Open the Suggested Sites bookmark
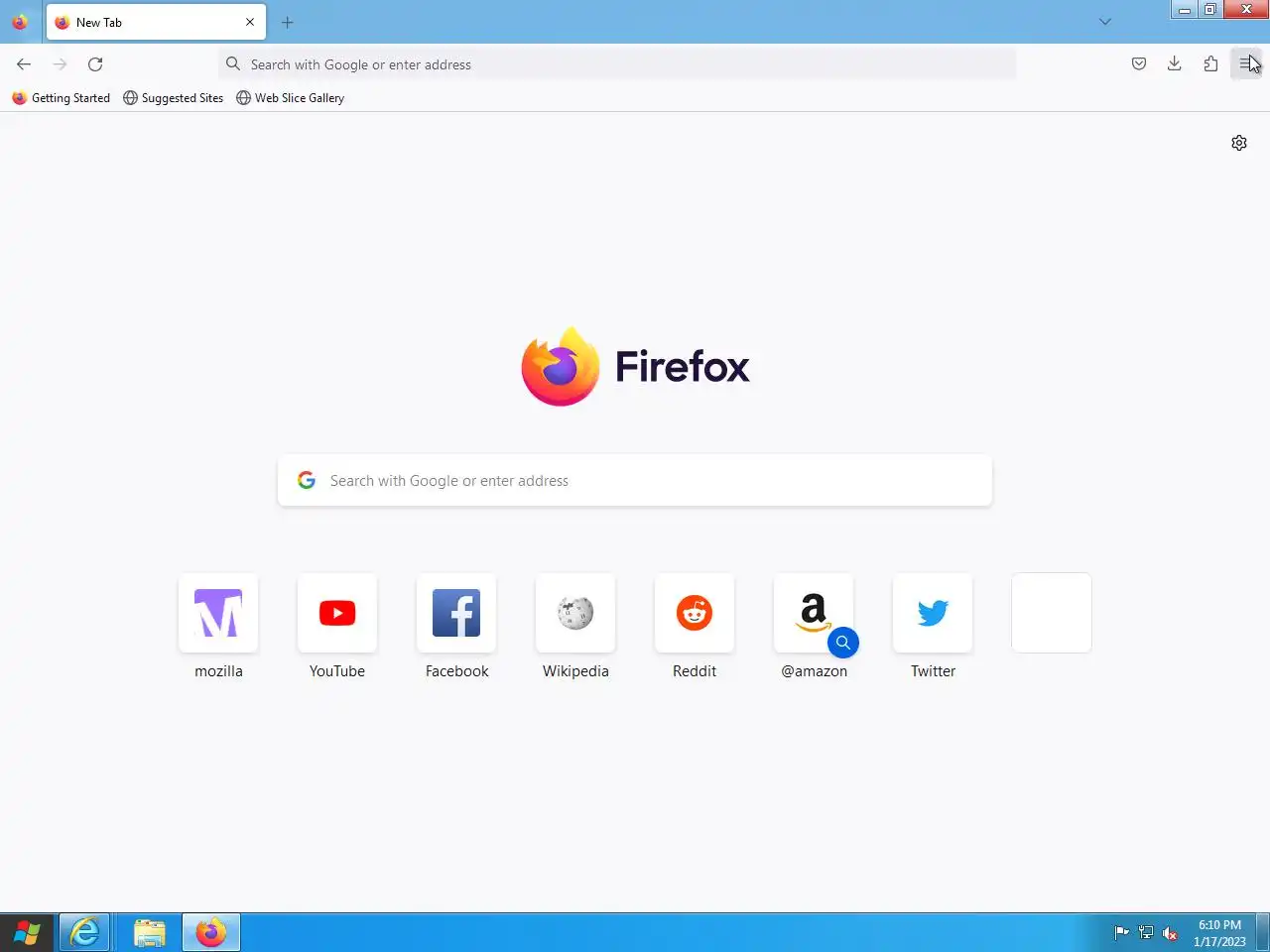 (174, 98)
